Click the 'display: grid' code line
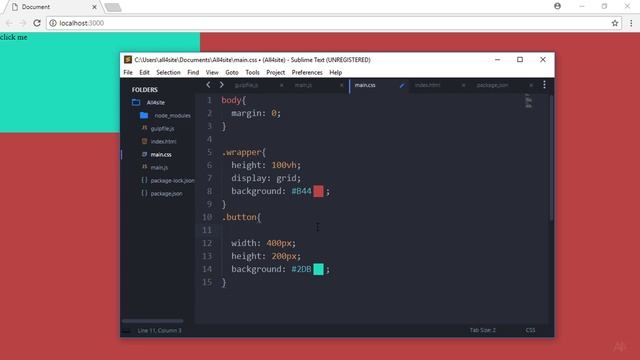This screenshot has height=360, width=640. (266, 178)
